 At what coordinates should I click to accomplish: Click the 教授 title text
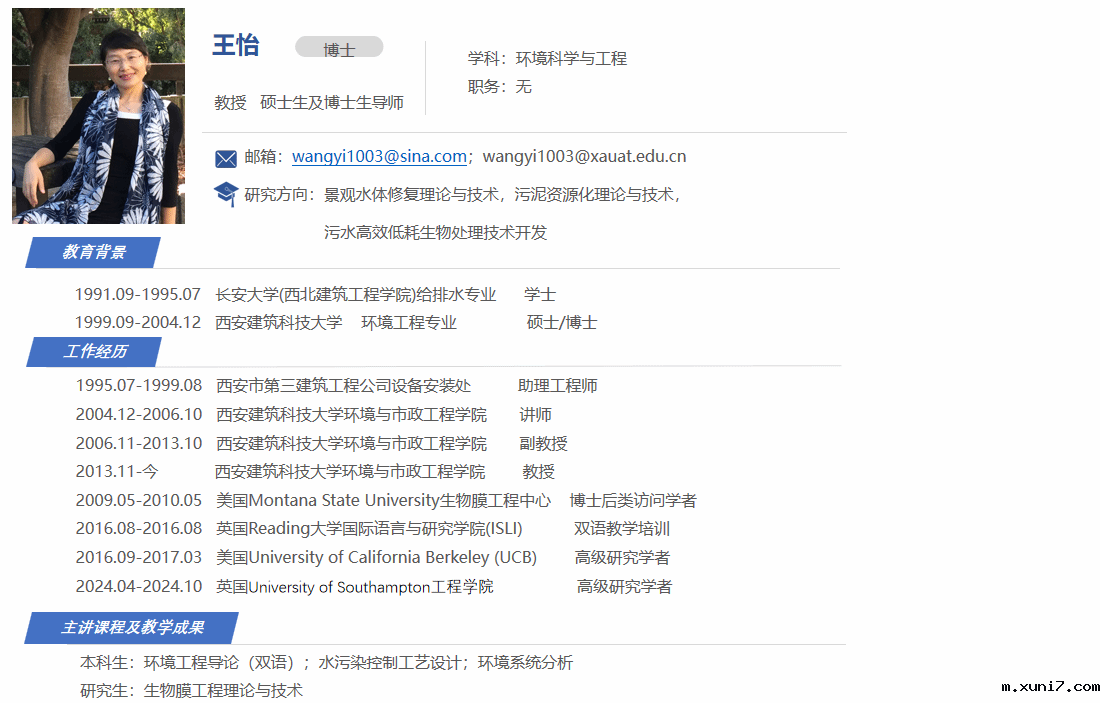[230, 103]
